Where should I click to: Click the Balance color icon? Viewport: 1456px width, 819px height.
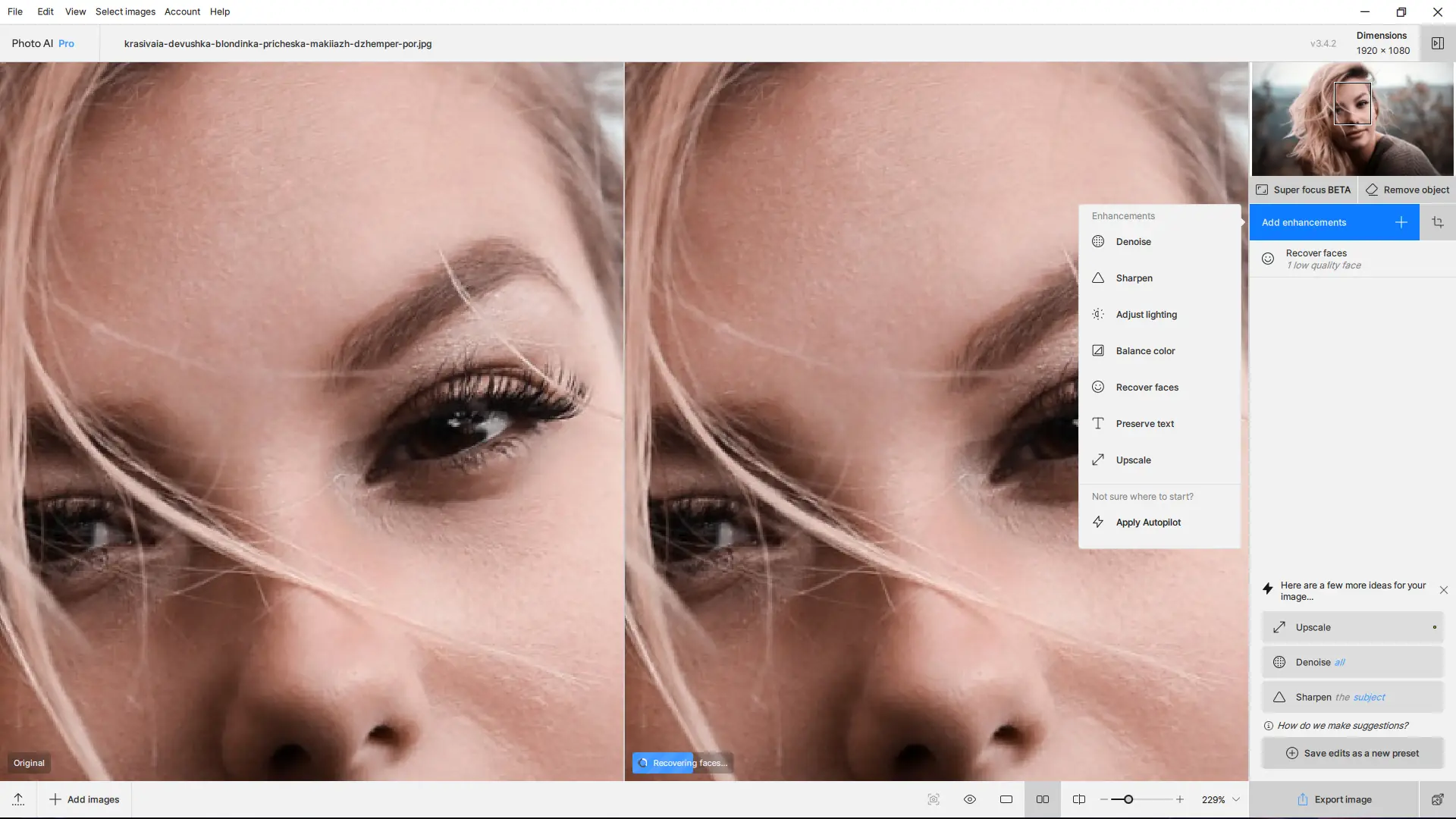[x=1097, y=350]
